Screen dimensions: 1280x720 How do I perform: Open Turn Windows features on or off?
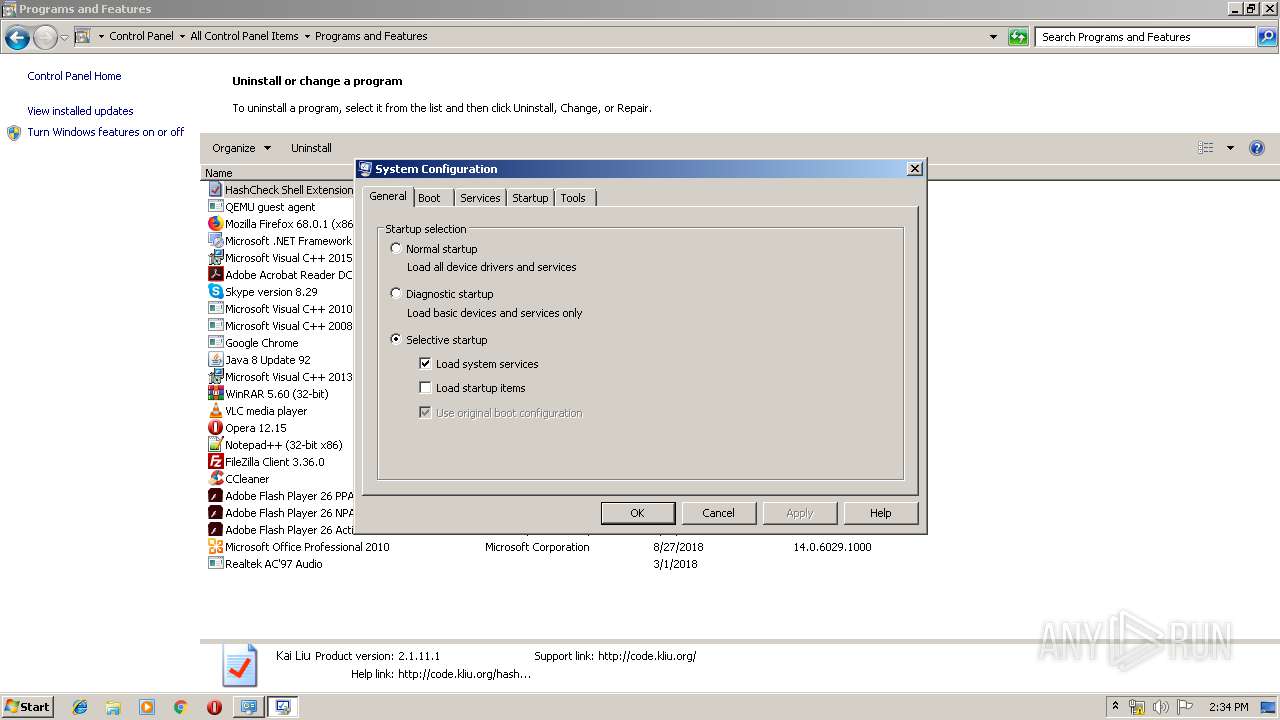tap(106, 132)
